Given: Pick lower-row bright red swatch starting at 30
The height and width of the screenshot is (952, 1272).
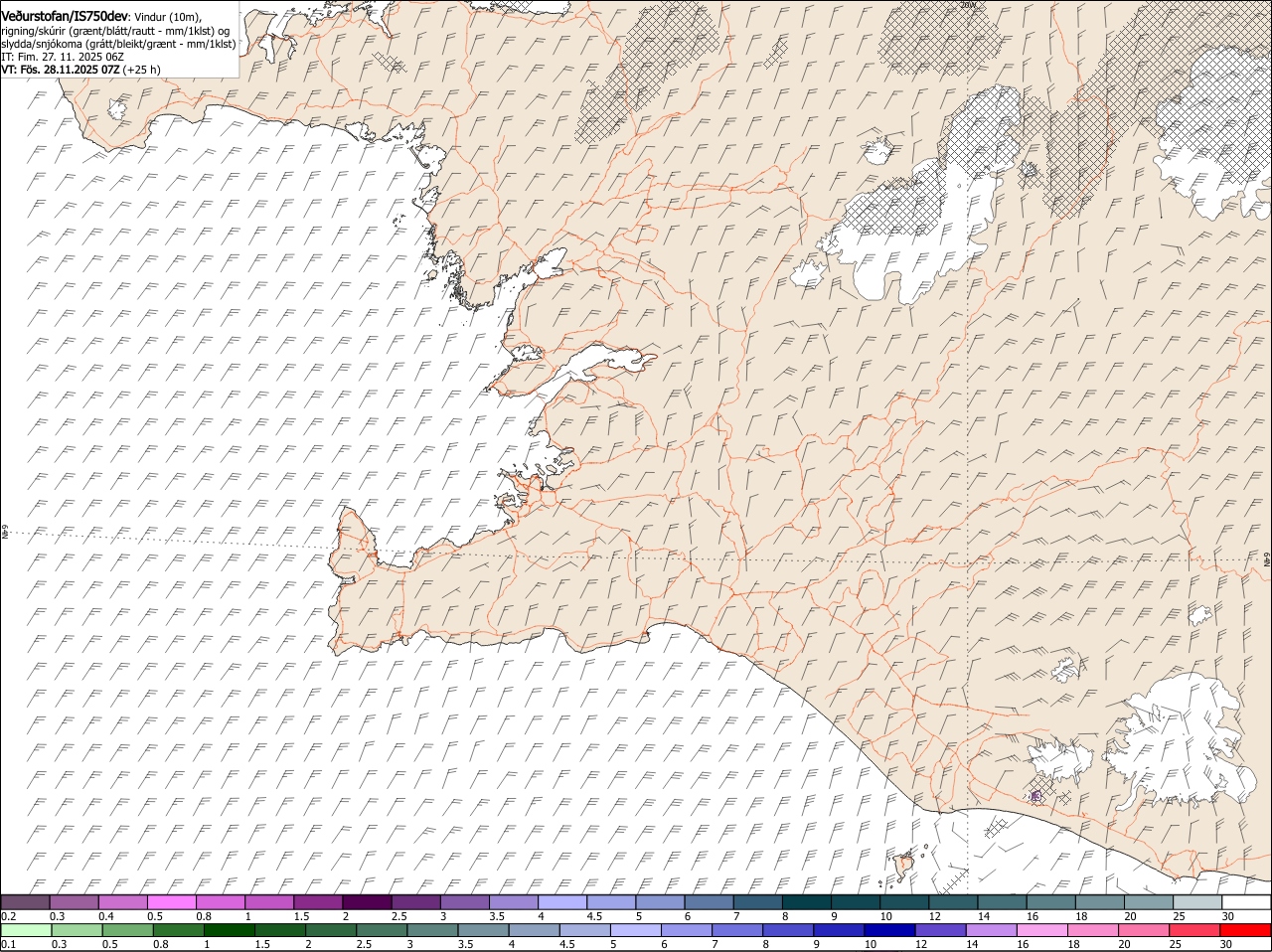Looking at the screenshot, I should point(1245,930).
